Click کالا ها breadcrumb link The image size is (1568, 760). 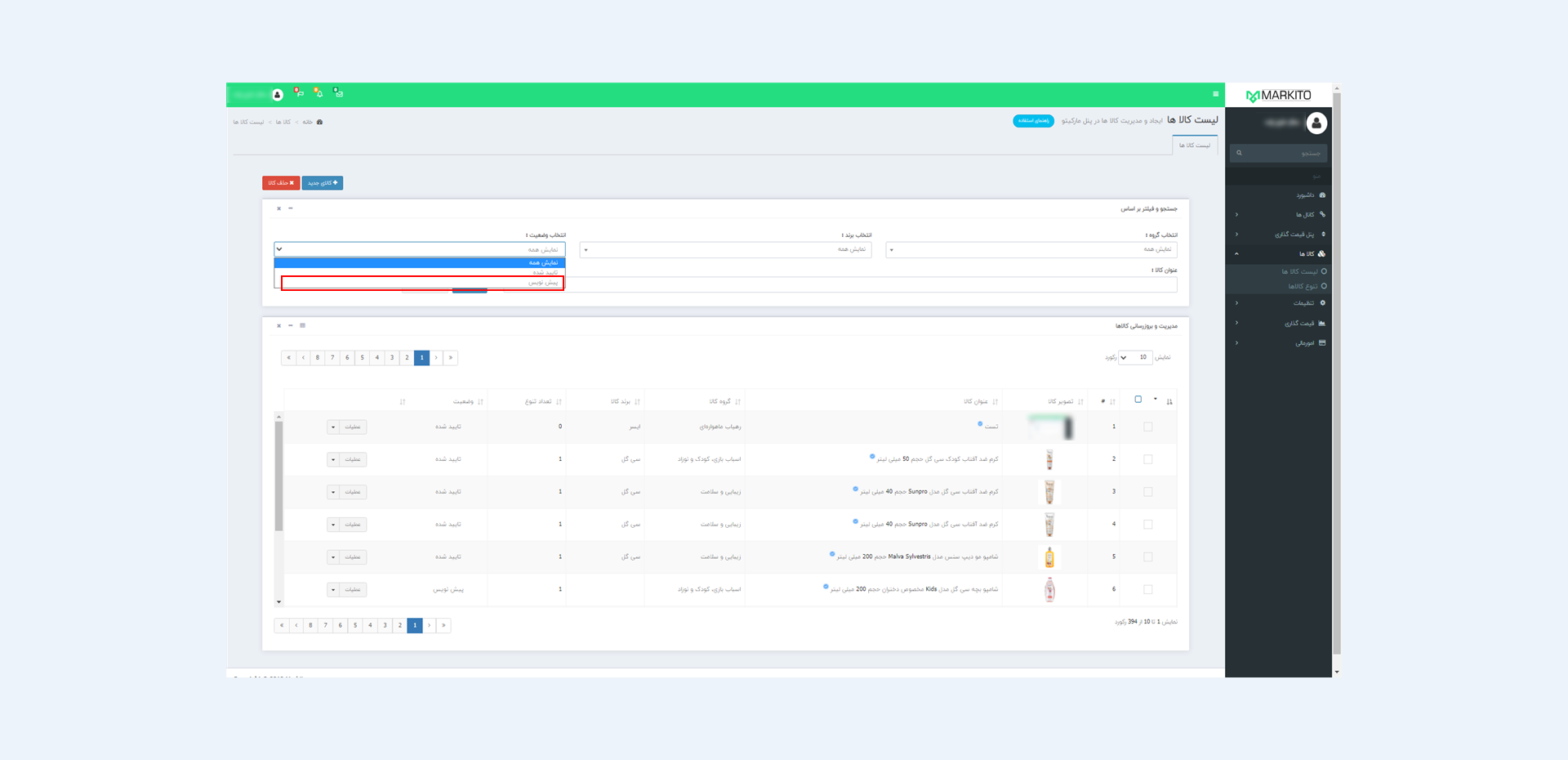[283, 123]
